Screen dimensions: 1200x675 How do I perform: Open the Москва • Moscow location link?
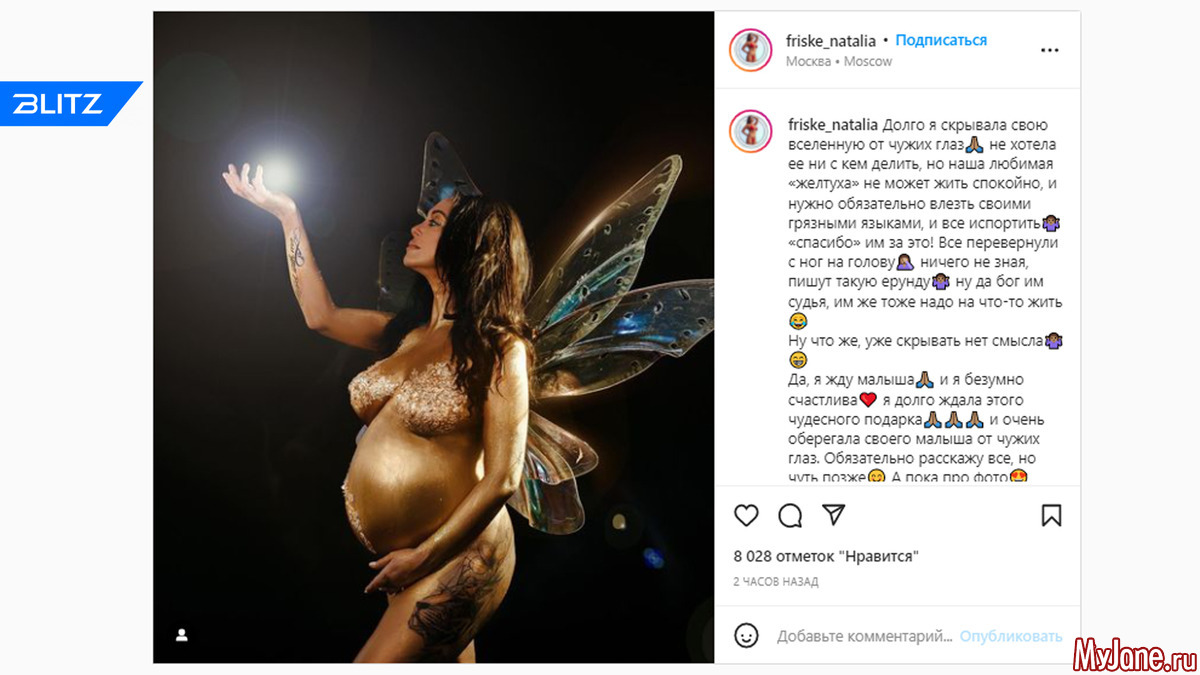click(x=838, y=61)
